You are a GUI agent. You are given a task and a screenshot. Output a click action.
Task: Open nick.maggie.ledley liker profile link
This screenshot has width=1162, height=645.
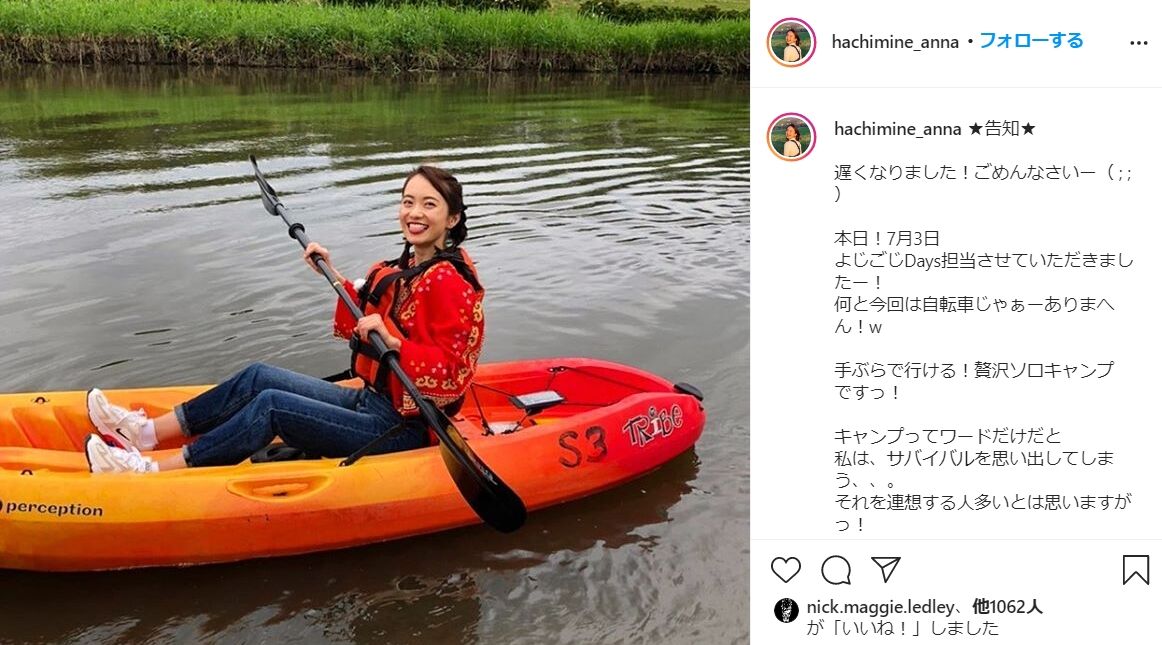coord(880,607)
